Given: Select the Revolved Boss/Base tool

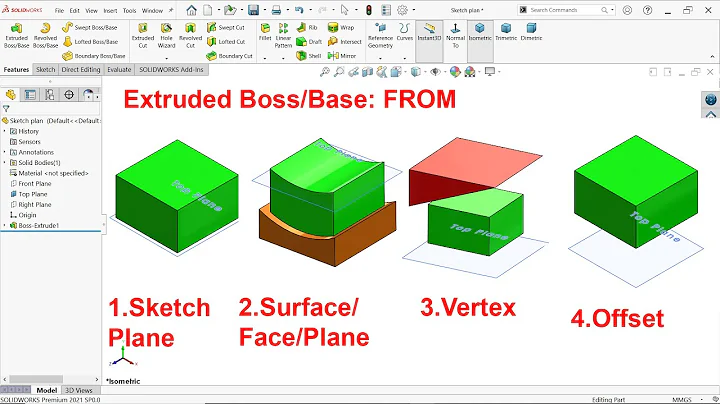Looking at the screenshot, I should coord(45,35).
